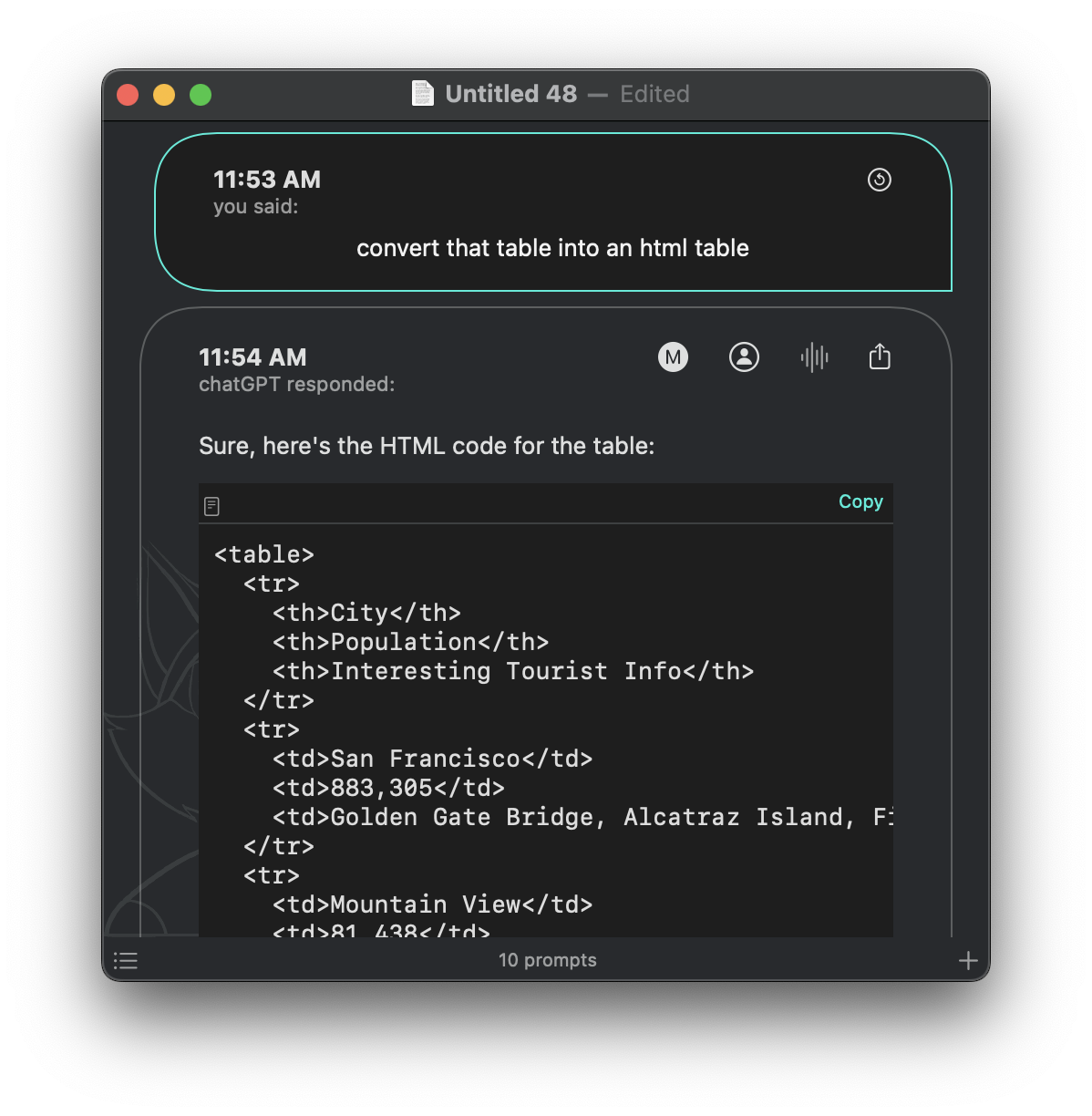The width and height of the screenshot is (1092, 1116).
Task: Zoom the window with green button
Action: pos(201,95)
